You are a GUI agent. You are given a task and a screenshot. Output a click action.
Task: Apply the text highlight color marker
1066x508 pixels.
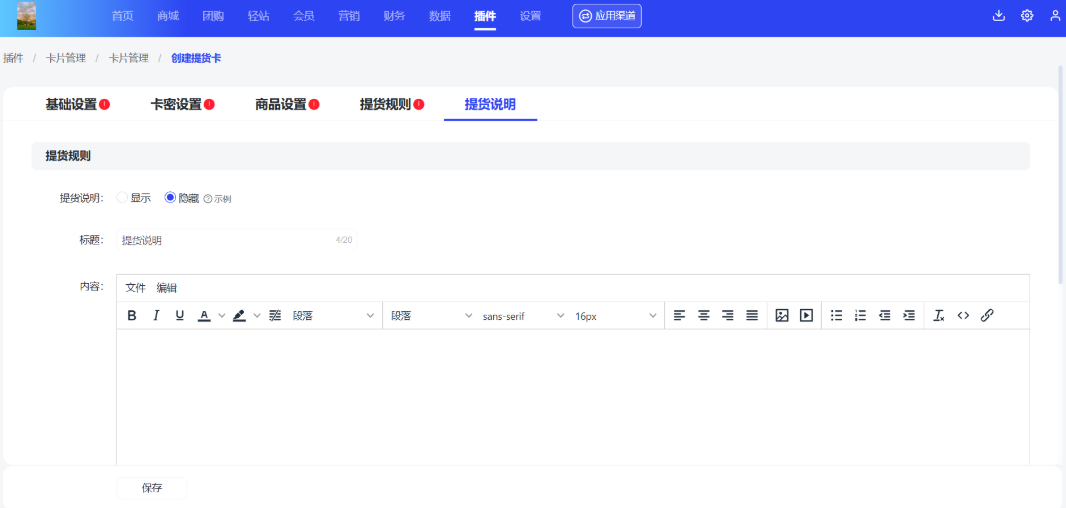click(240, 316)
